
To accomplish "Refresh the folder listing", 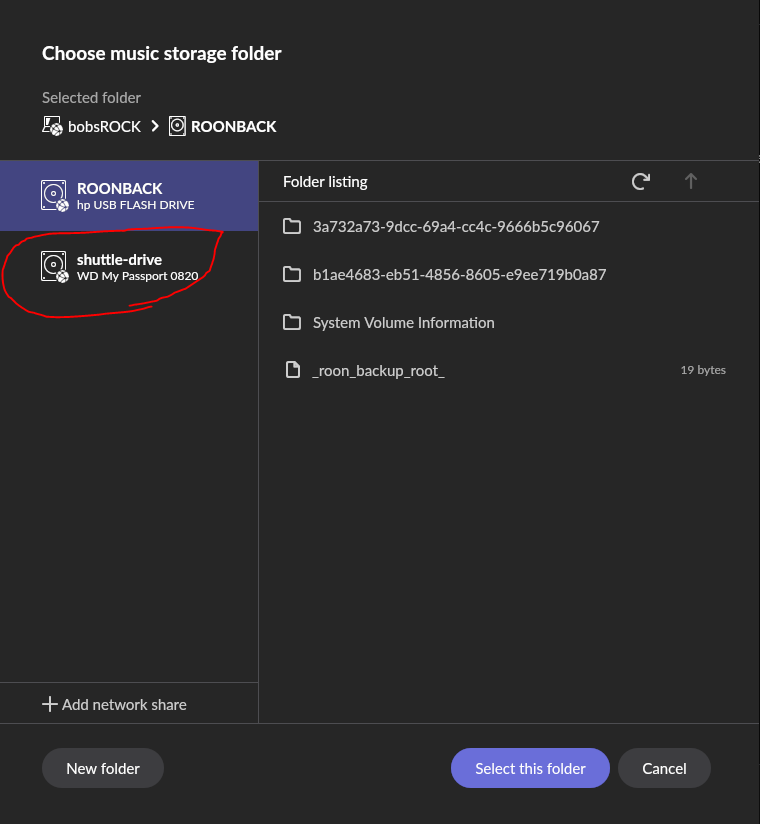I will pos(641,181).
